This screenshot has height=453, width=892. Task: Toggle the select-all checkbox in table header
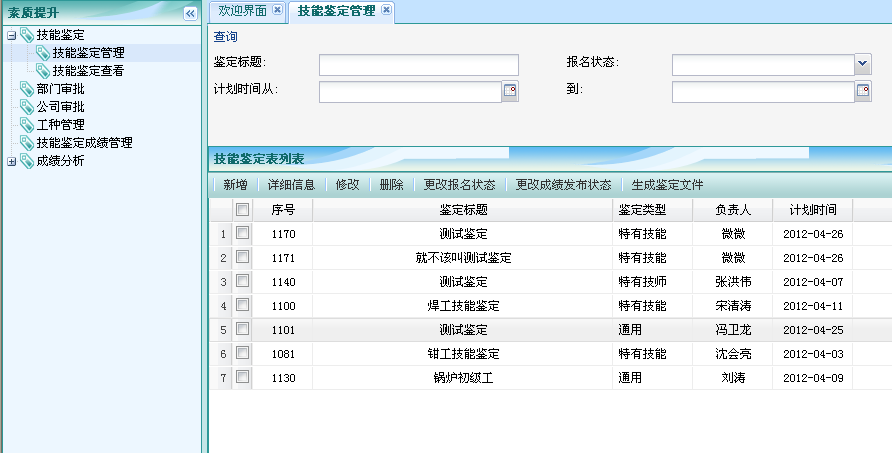242,210
